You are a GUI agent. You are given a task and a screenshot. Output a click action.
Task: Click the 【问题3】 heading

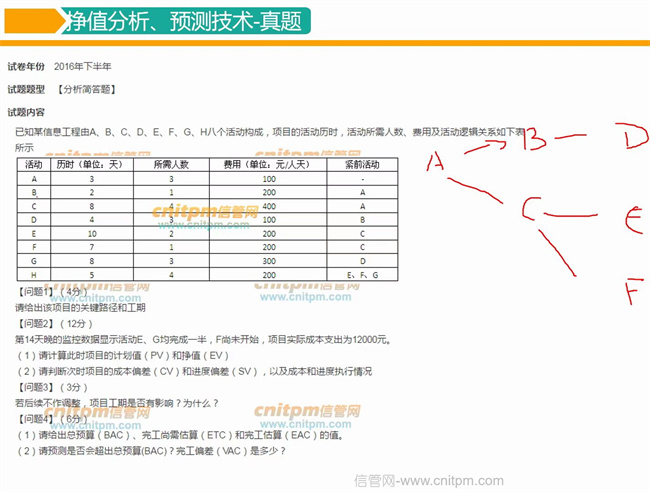point(36,387)
